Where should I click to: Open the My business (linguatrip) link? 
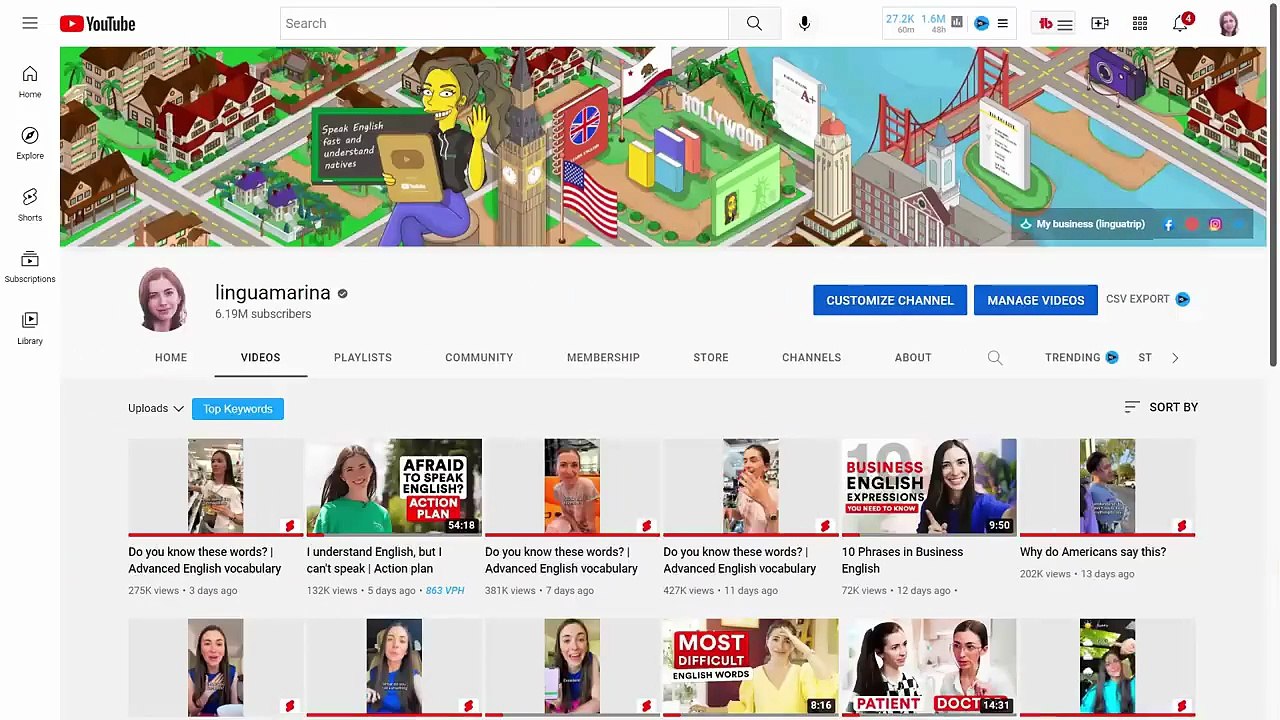point(1082,224)
